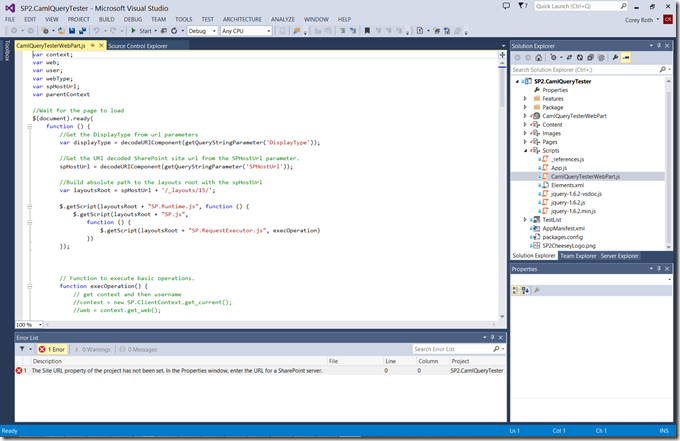Refresh the Solution Explorer
The image size is (680, 441).
[580, 58]
